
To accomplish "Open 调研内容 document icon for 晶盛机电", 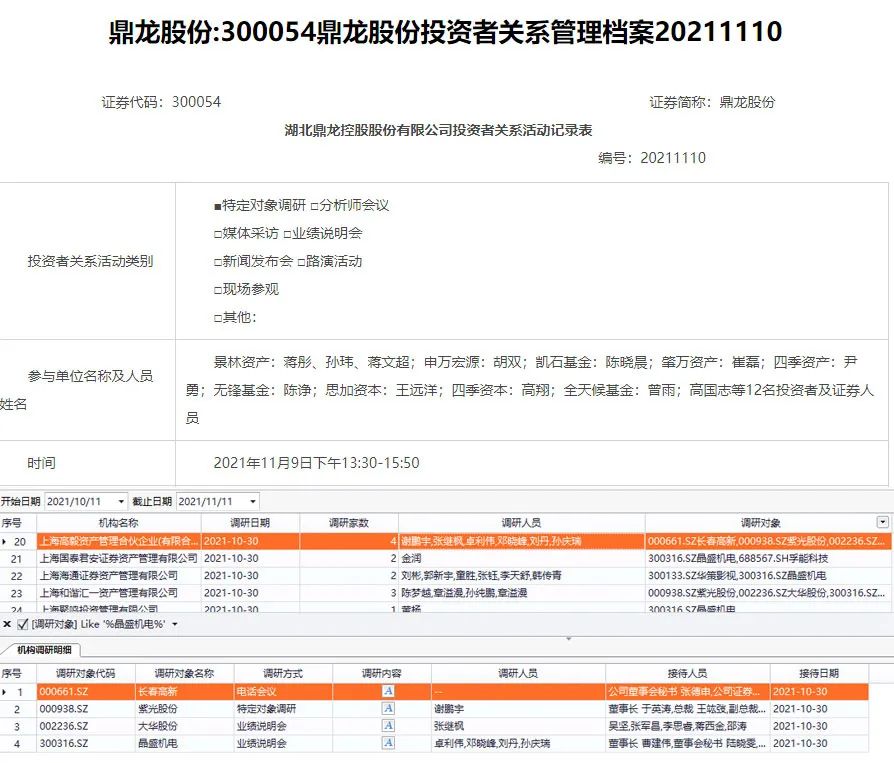I will point(388,742).
